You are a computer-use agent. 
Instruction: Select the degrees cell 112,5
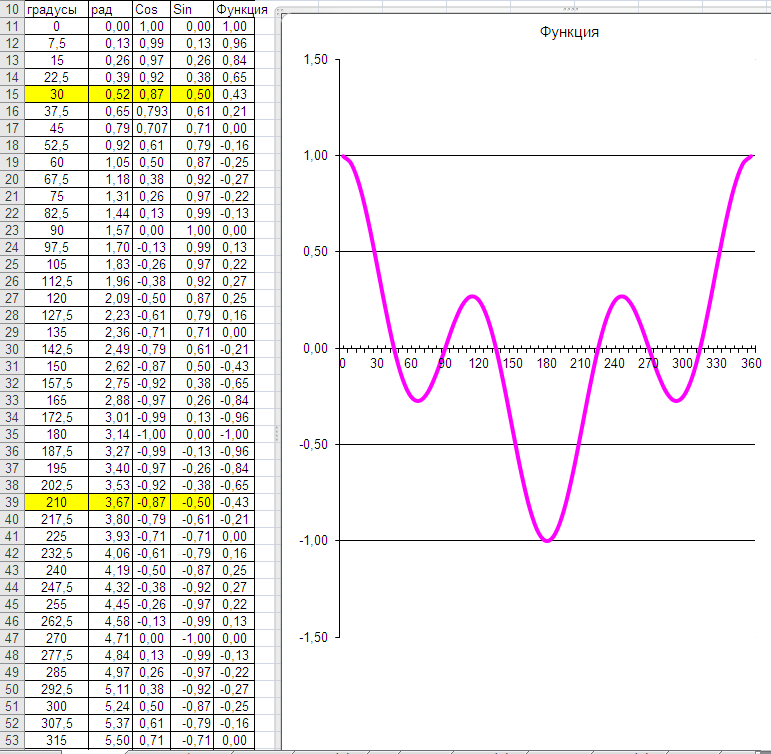point(57,281)
